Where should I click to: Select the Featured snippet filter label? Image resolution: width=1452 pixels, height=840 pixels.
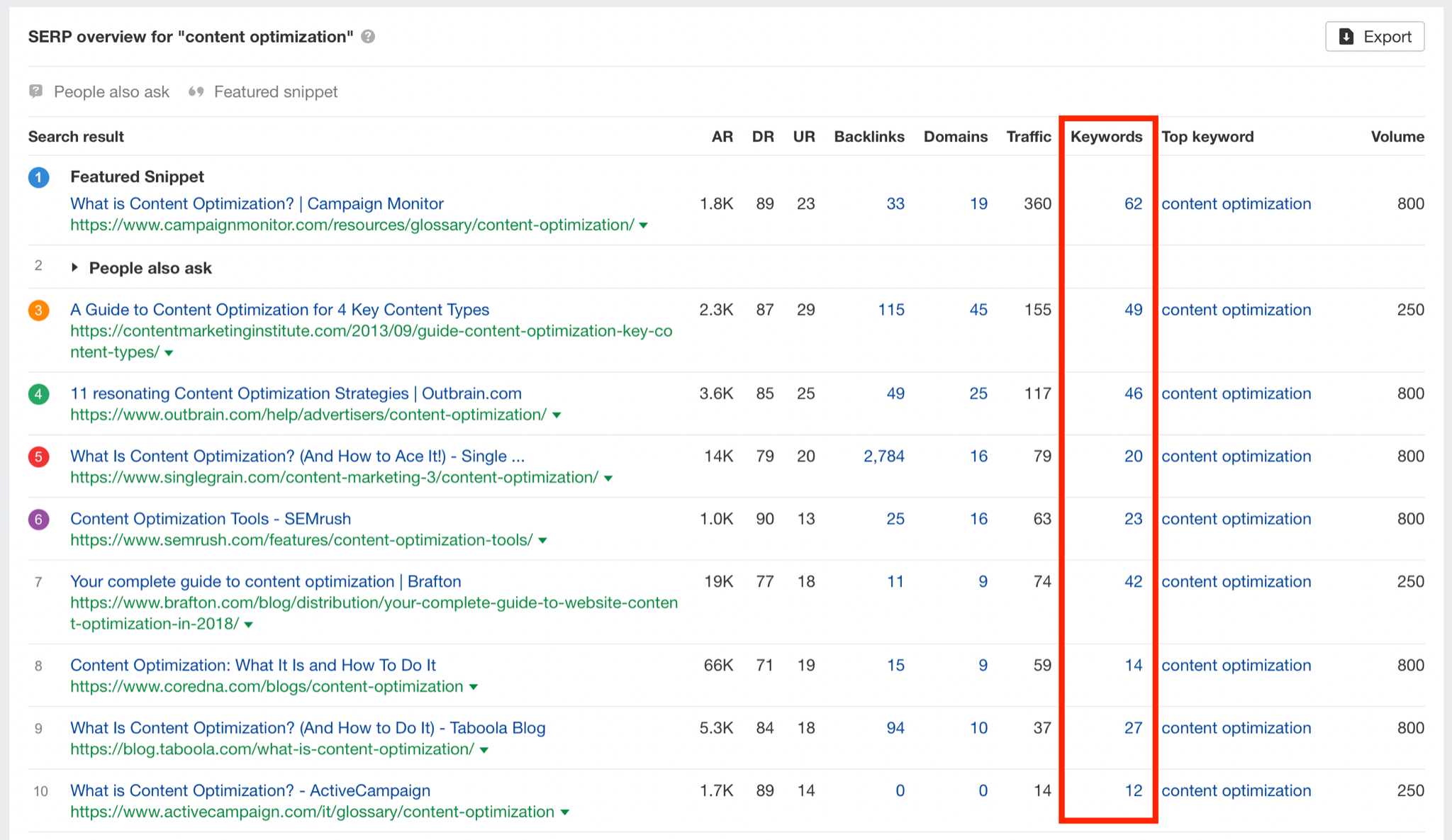coord(276,91)
